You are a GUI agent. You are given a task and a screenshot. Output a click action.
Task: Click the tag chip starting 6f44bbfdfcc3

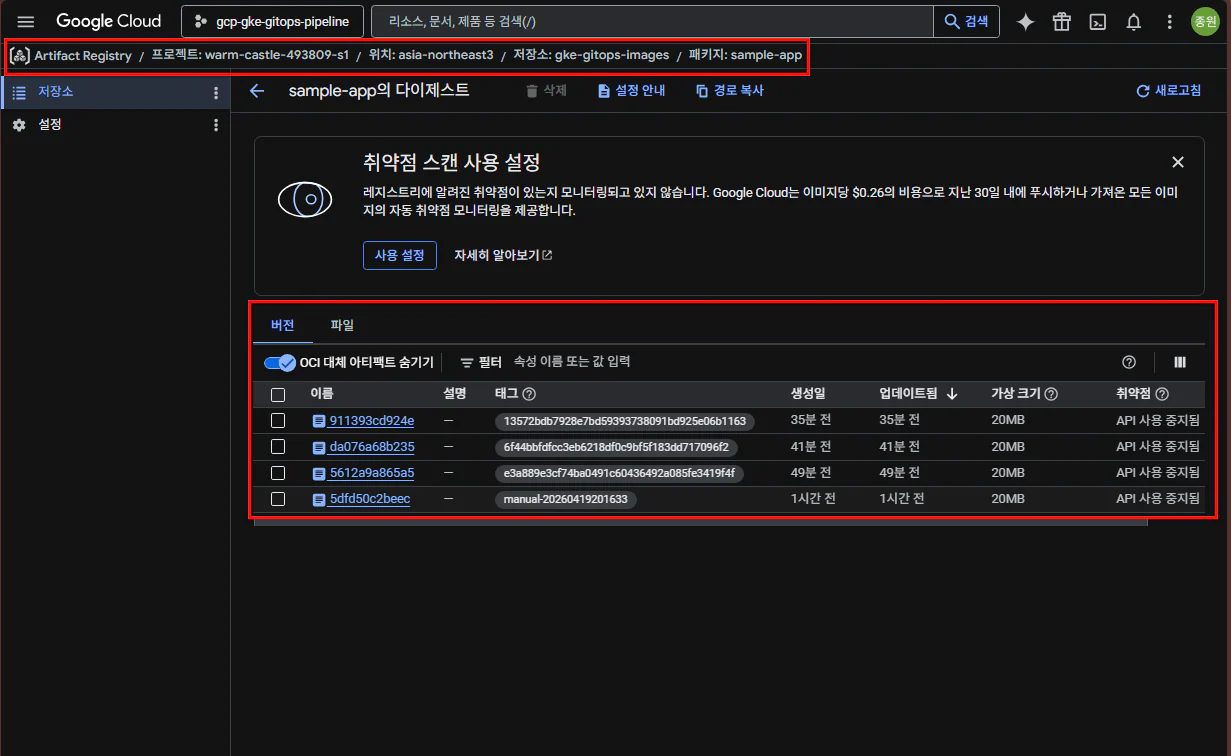616,447
